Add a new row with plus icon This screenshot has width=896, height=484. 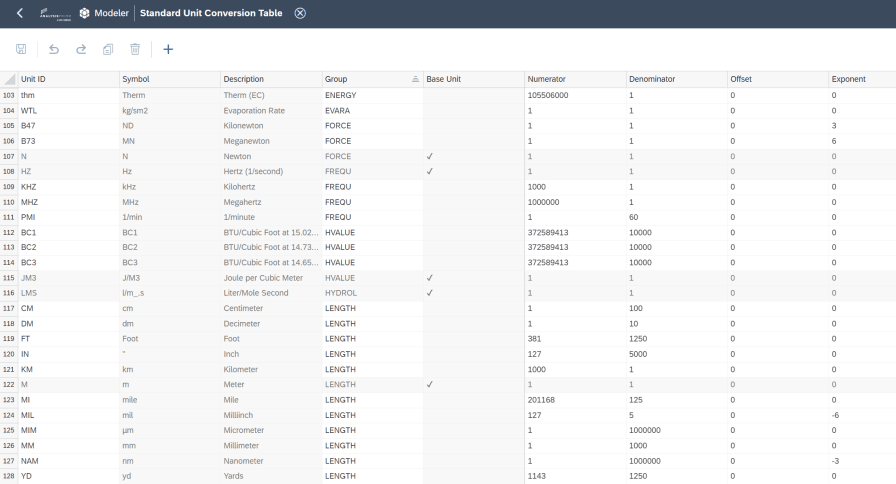[x=168, y=49]
